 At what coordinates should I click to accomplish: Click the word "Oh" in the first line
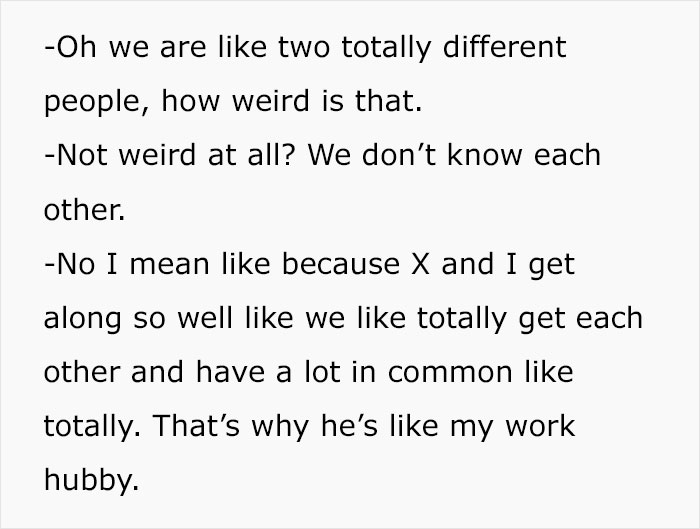pyautogui.click(x=71, y=46)
